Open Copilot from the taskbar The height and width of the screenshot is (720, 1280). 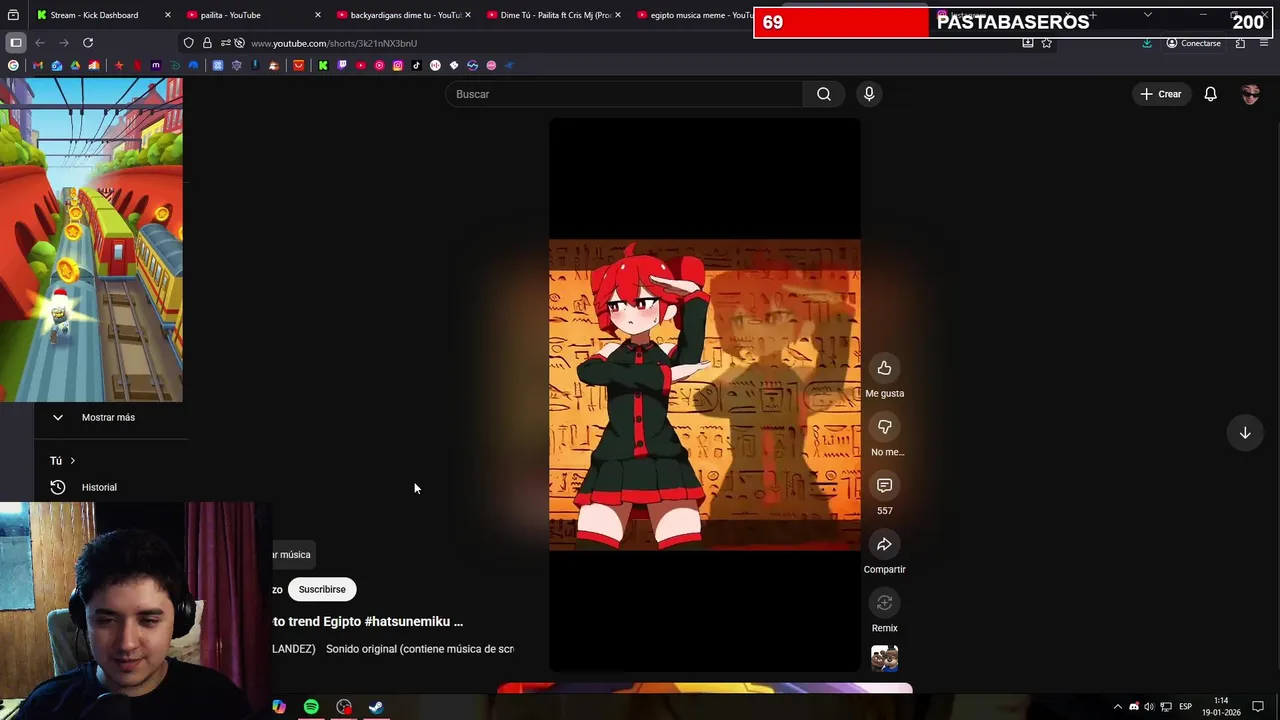[x=279, y=707]
